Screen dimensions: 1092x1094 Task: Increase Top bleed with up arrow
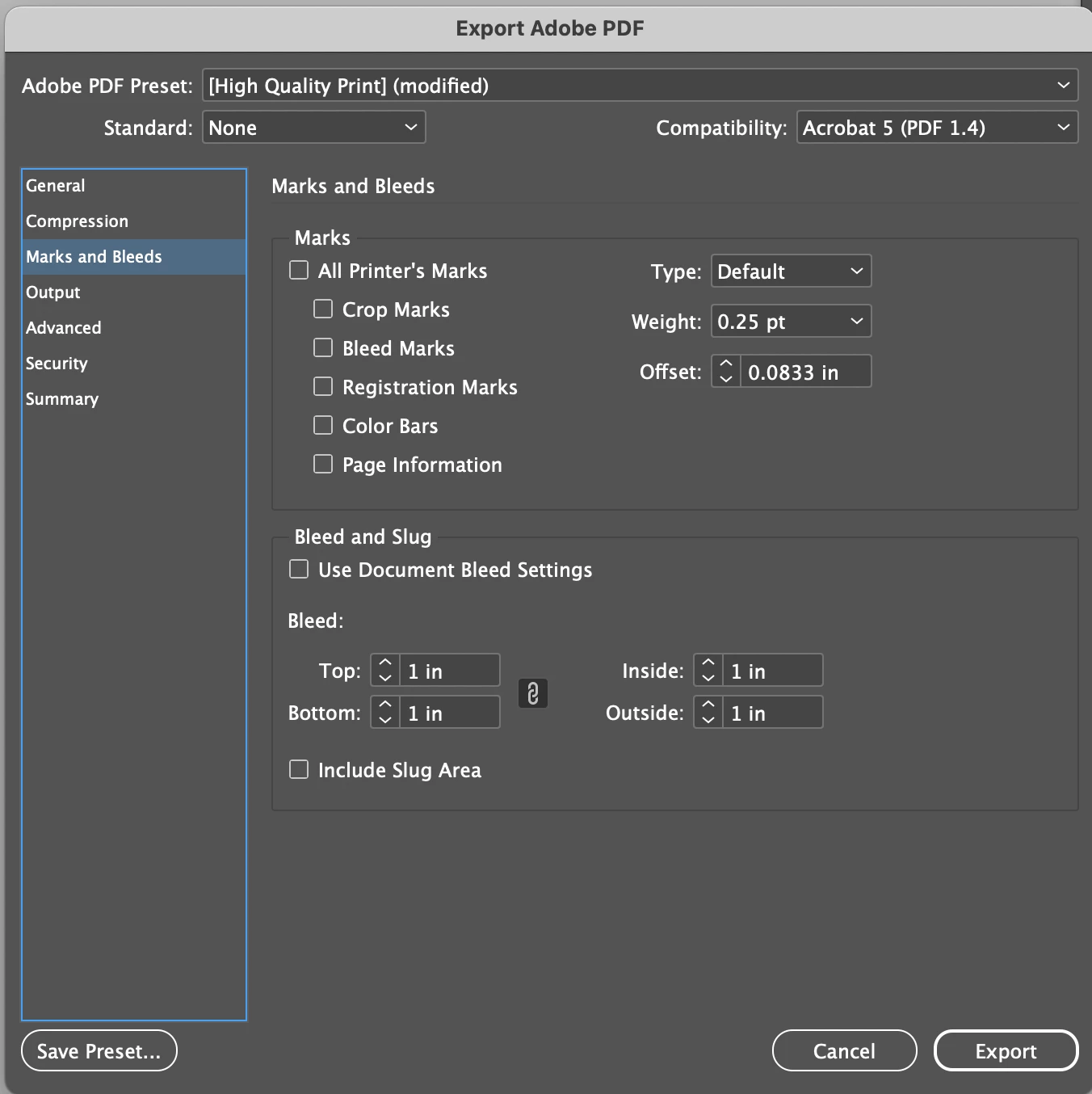pyautogui.click(x=385, y=663)
